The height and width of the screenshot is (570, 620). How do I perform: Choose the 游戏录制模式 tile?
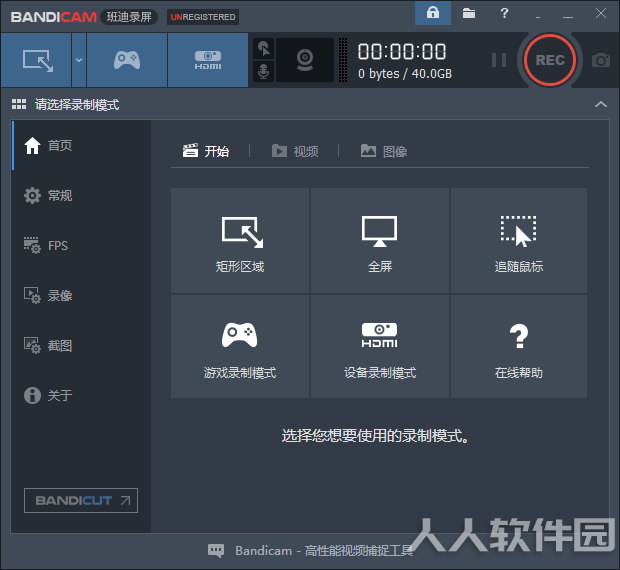click(x=240, y=346)
